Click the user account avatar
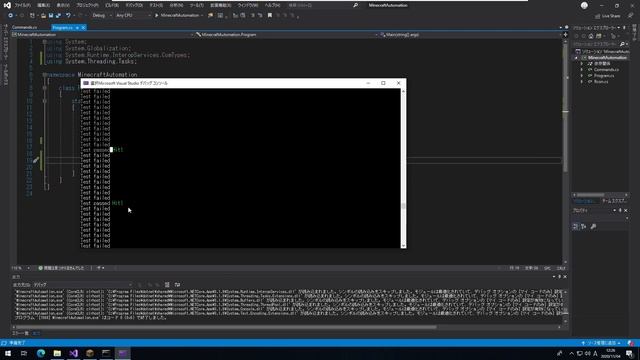This screenshot has height=360, width=640. tap(584, 5)
